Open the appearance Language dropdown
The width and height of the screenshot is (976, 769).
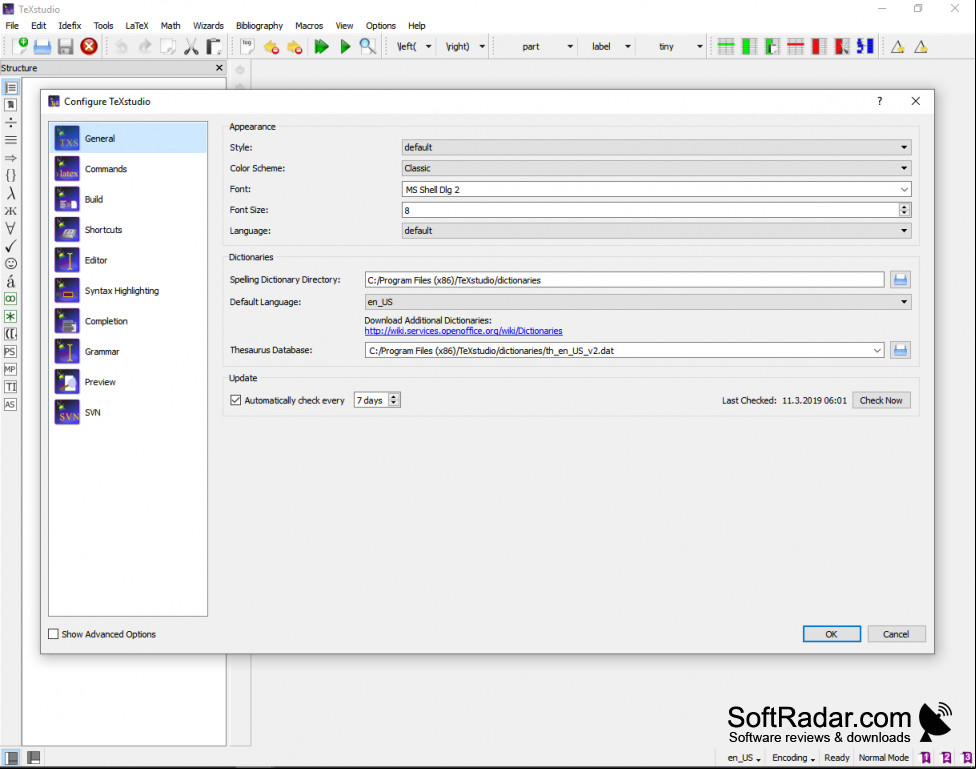pyautogui.click(x=657, y=231)
